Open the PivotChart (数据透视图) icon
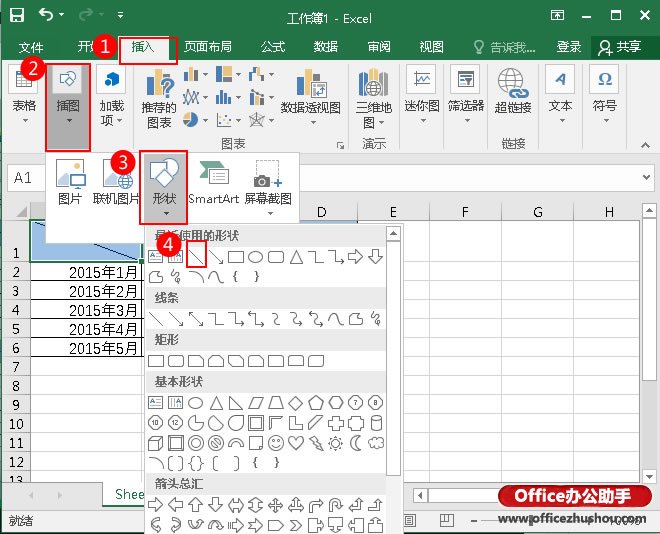The width and height of the screenshot is (660, 534). [310, 82]
